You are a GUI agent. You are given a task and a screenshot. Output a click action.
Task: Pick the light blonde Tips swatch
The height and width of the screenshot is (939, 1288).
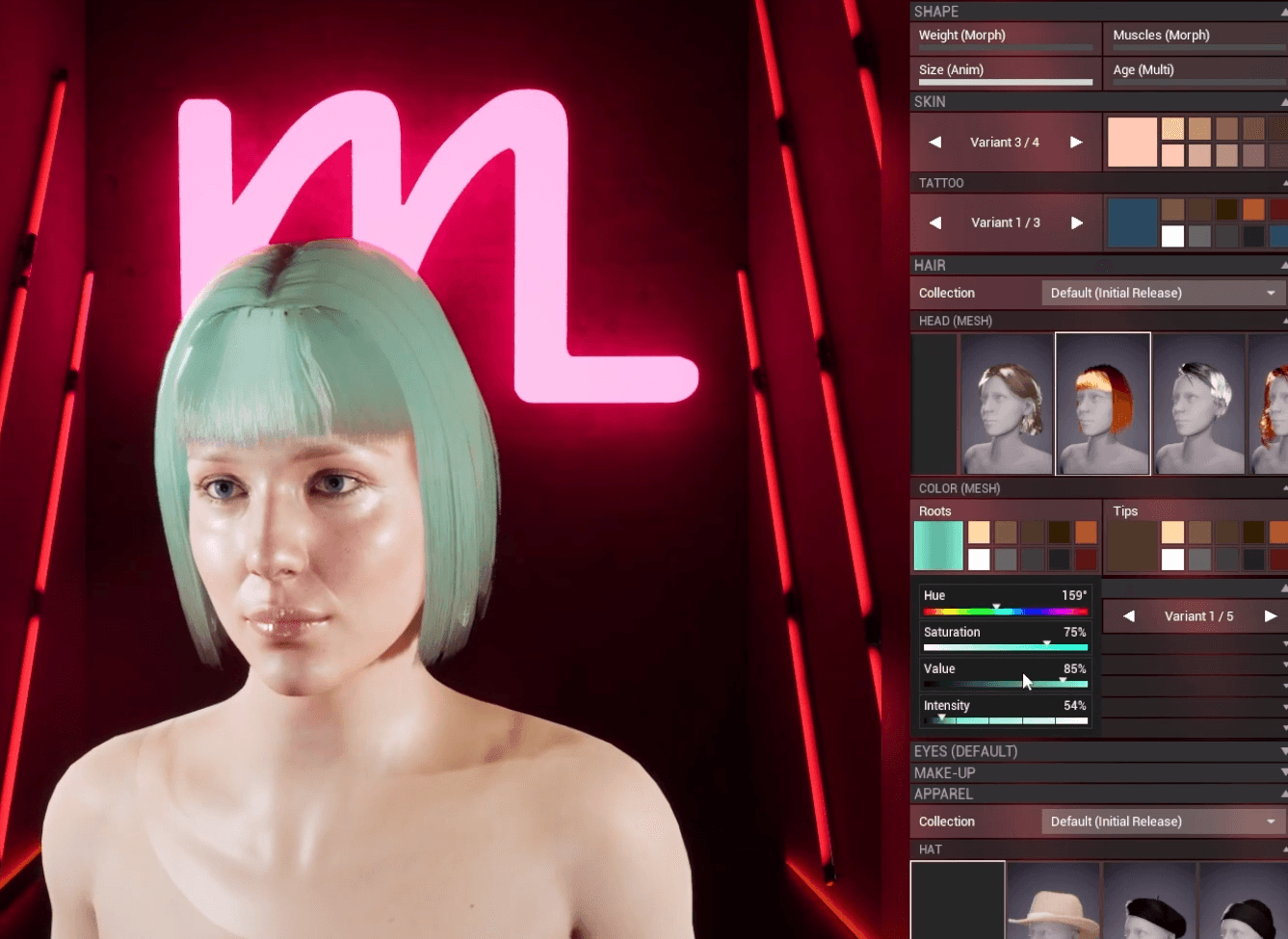pyautogui.click(x=1172, y=533)
